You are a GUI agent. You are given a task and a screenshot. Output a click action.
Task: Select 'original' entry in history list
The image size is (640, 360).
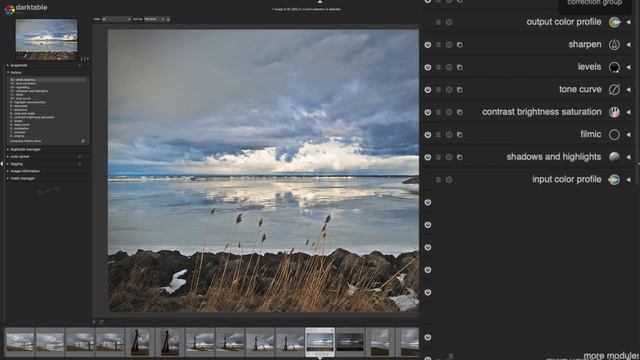[18, 136]
